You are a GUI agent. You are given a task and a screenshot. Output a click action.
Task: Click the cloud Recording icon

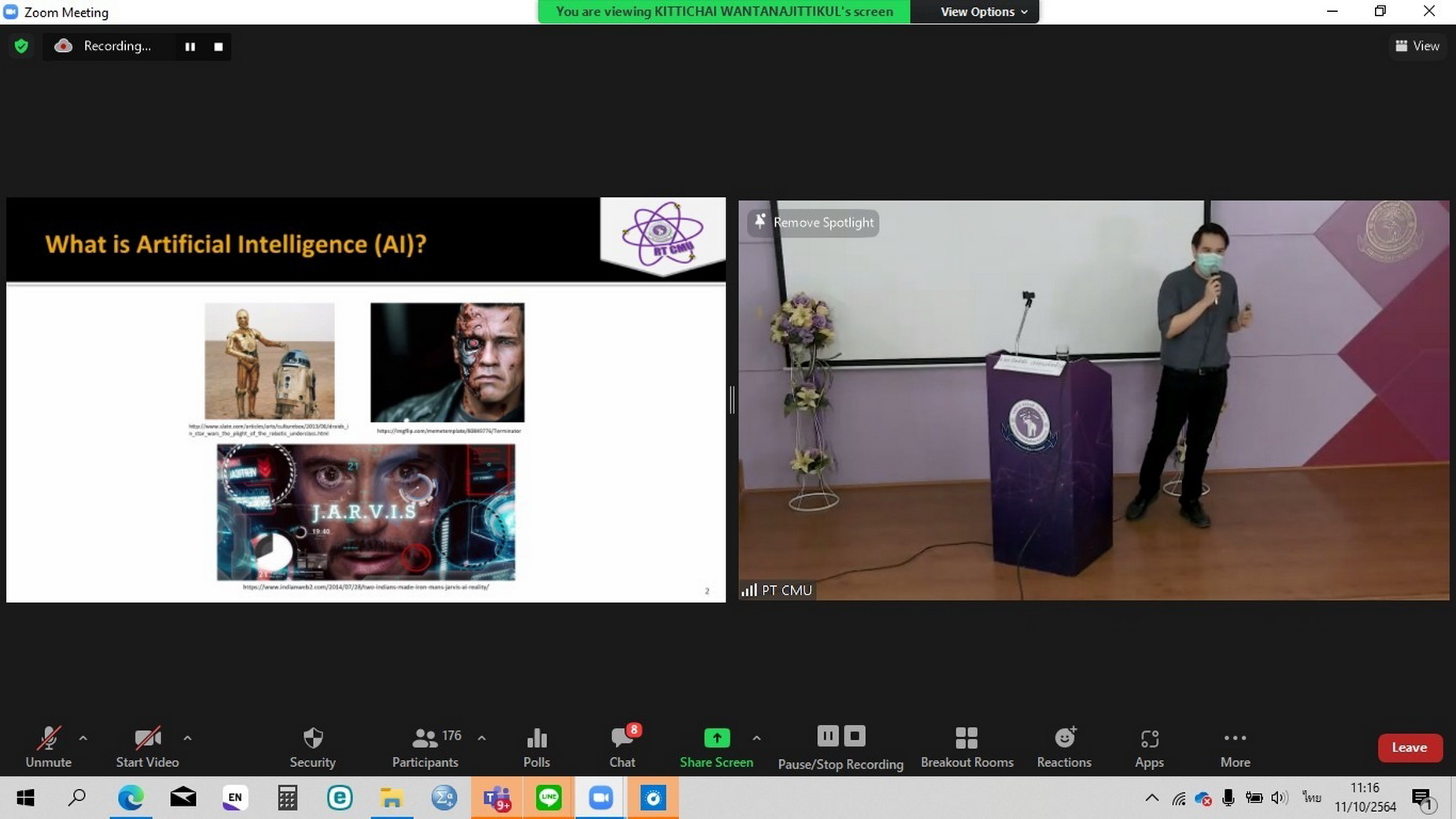click(x=63, y=46)
